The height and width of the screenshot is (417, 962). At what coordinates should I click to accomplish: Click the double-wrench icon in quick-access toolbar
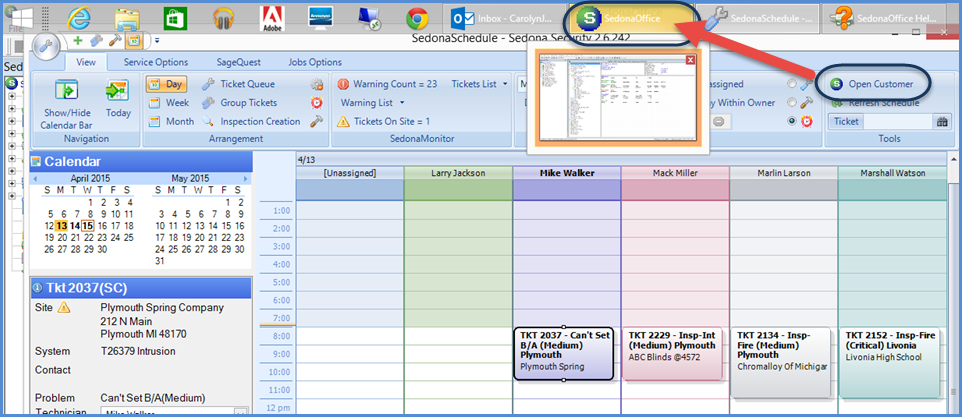pos(96,40)
